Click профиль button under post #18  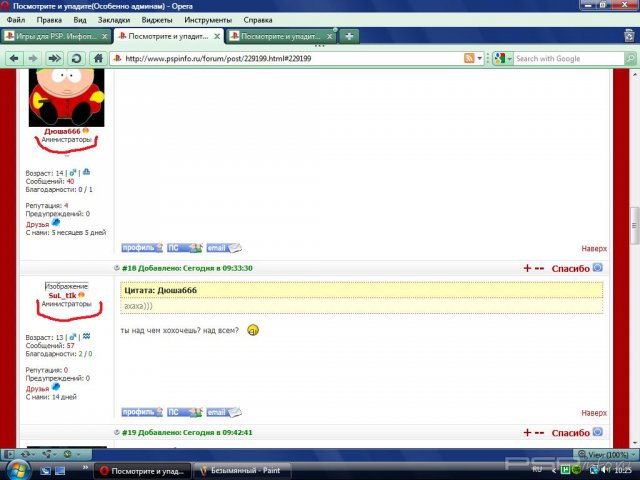(x=141, y=412)
